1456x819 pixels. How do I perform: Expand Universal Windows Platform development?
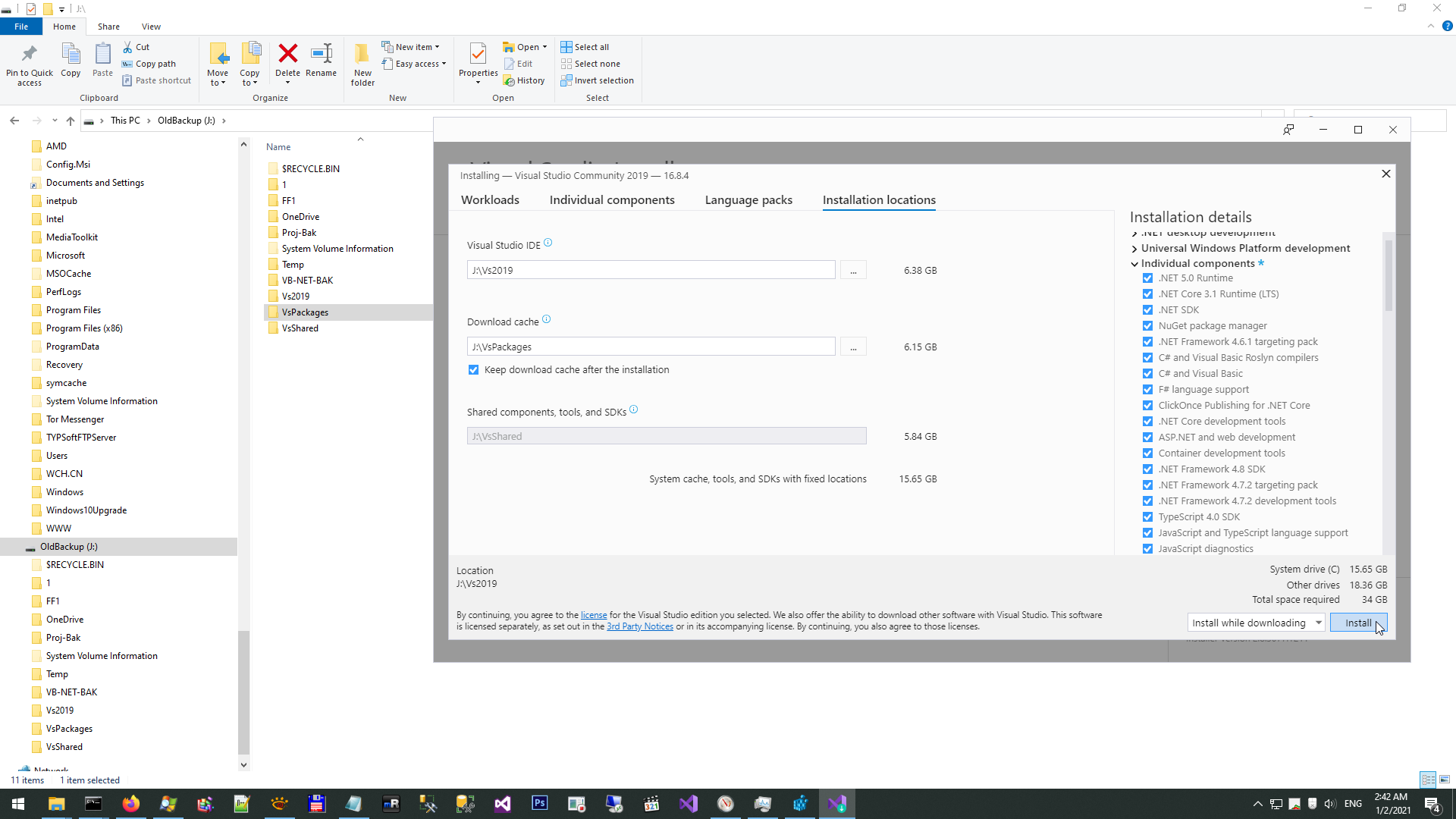point(1134,249)
